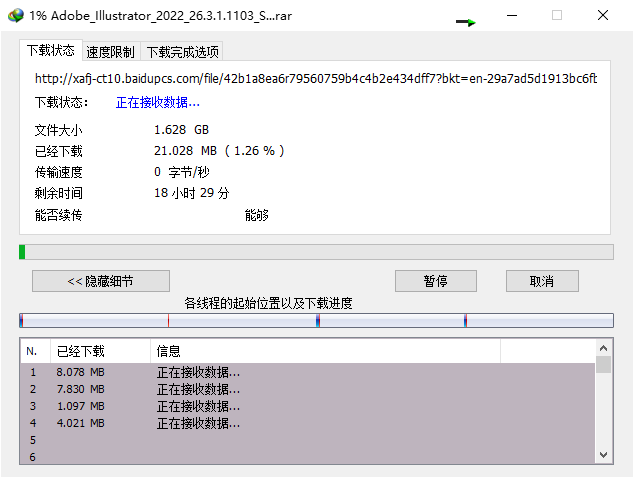Click the downloaded value 21.028 MB (1.26 %)
The height and width of the screenshot is (478, 634).
click(x=219, y=151)
